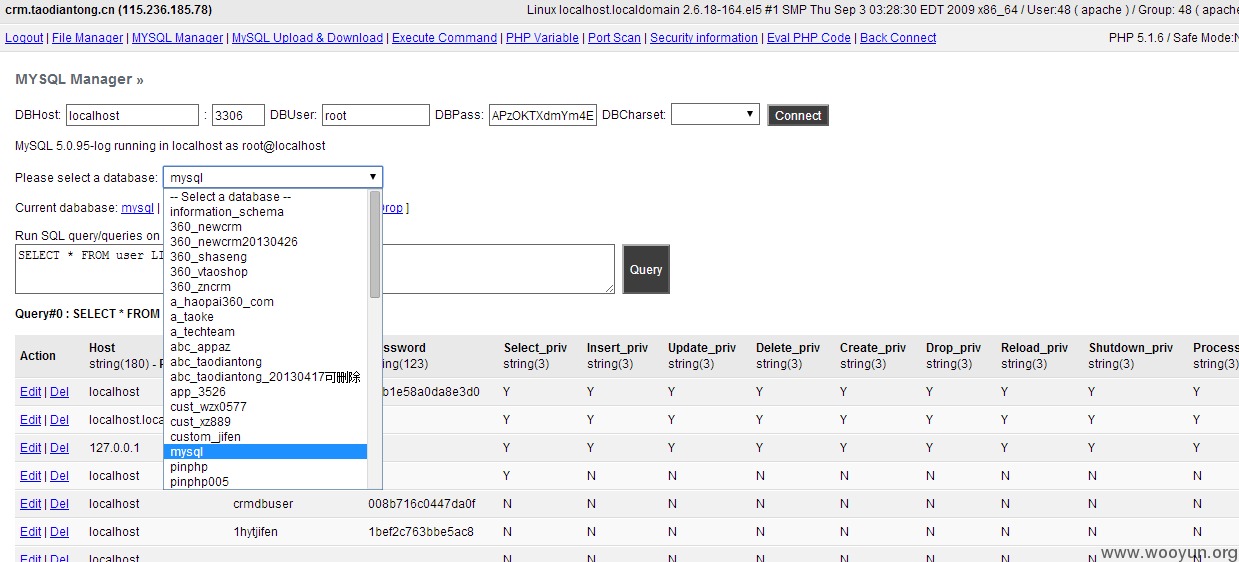Viewport: 1239px width, 562px height.
Task: Open the Port Scan link
Action: 614,38
